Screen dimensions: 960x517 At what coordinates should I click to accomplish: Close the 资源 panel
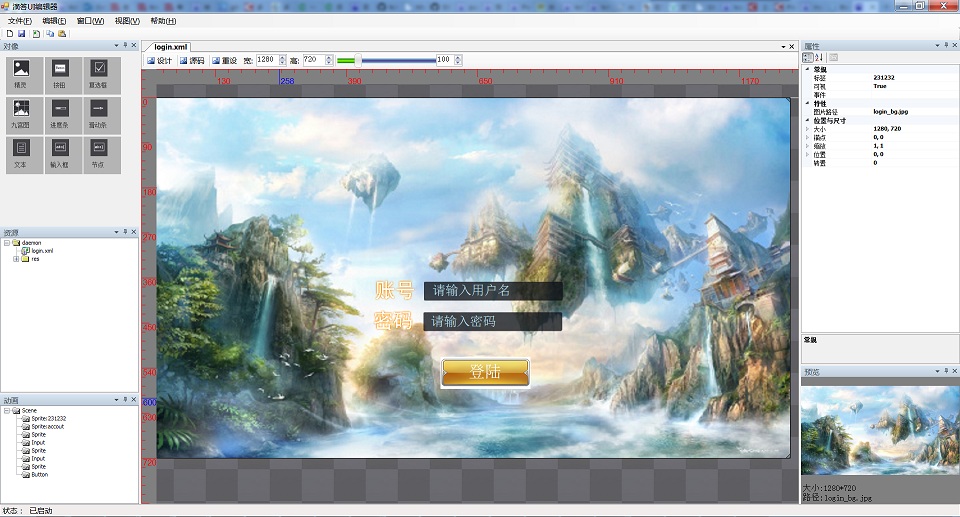click(x=133, y=232)
